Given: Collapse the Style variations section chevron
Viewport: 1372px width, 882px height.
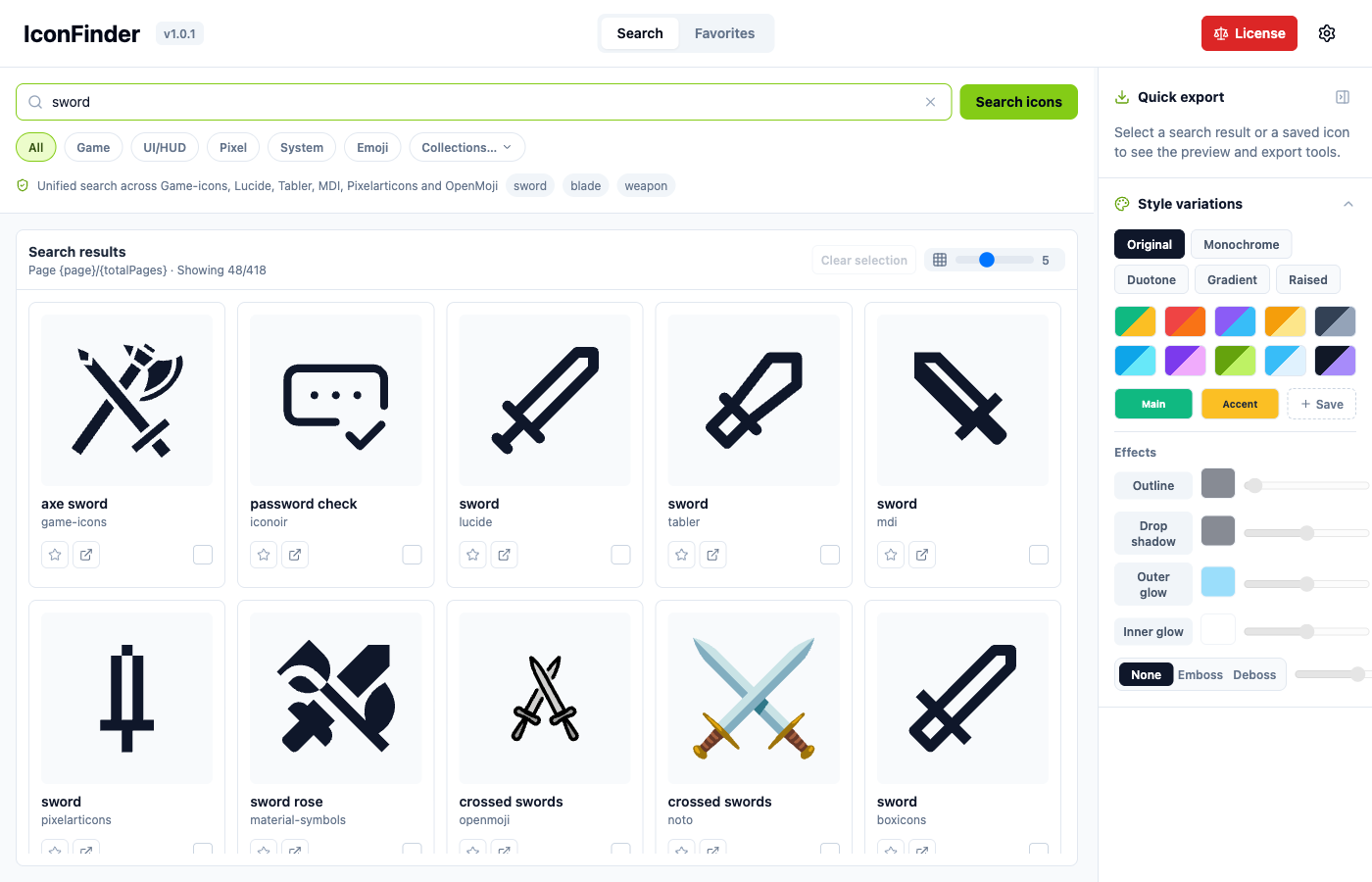Looking at the screenshot, I should (x=1348, y=204).
